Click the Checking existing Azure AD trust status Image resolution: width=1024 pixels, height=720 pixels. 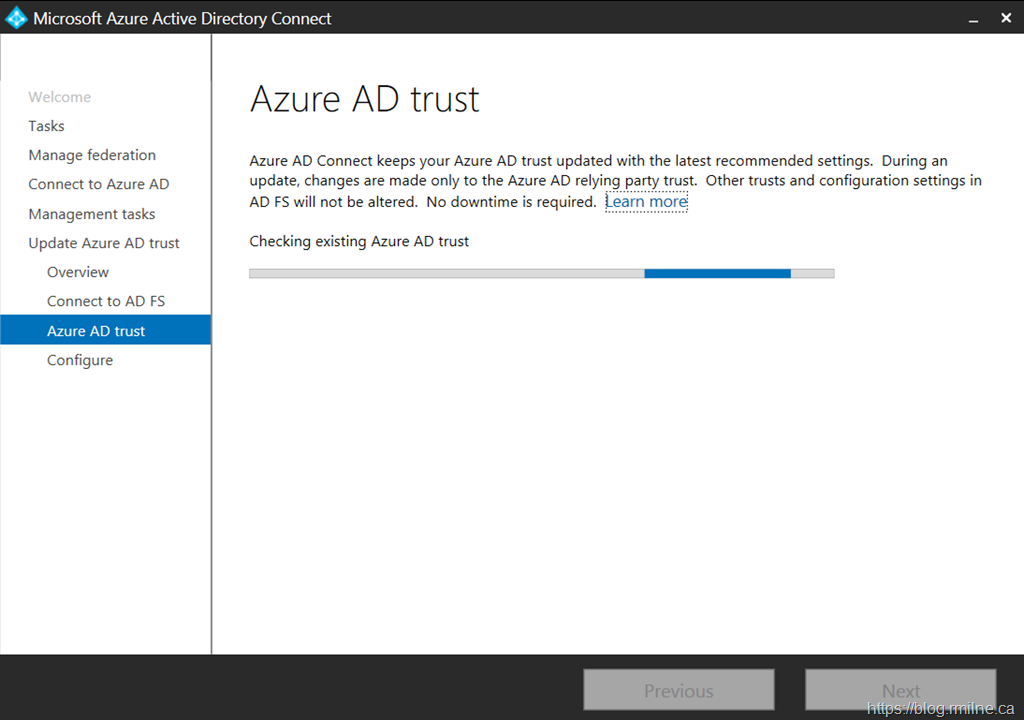[359, 241]
